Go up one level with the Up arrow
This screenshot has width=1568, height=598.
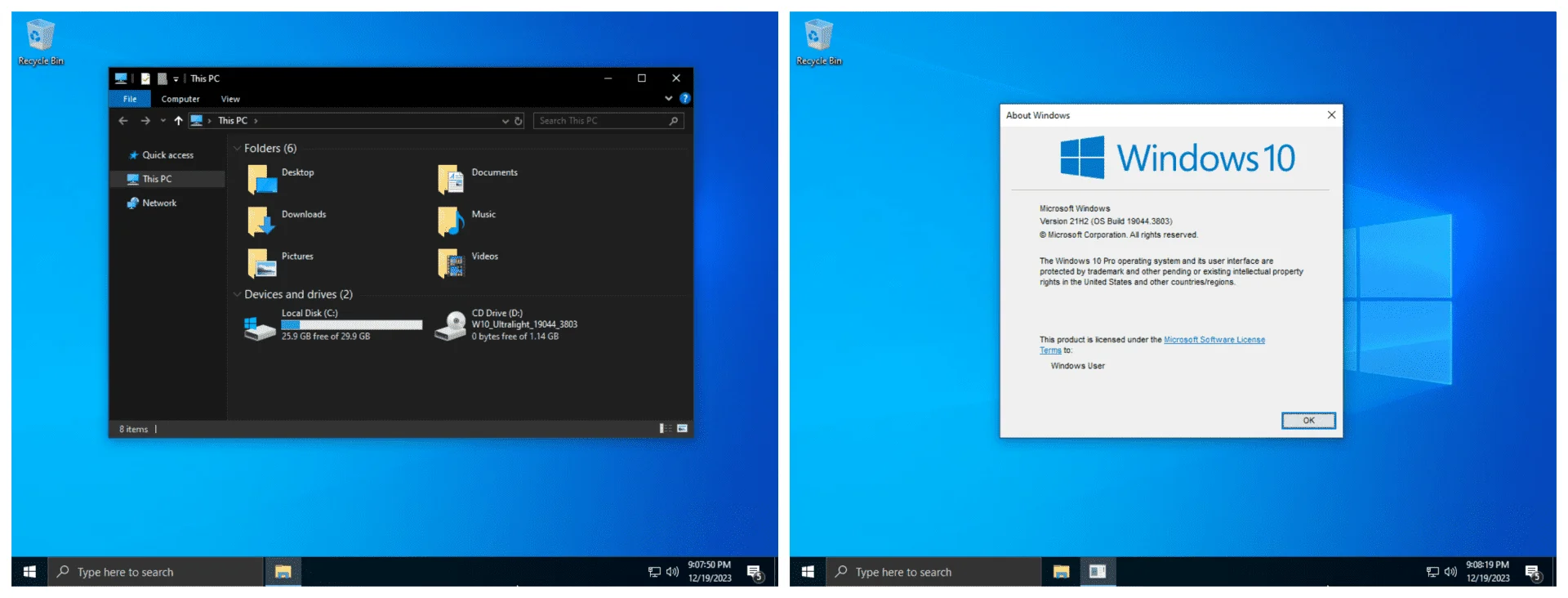point(178,121)
